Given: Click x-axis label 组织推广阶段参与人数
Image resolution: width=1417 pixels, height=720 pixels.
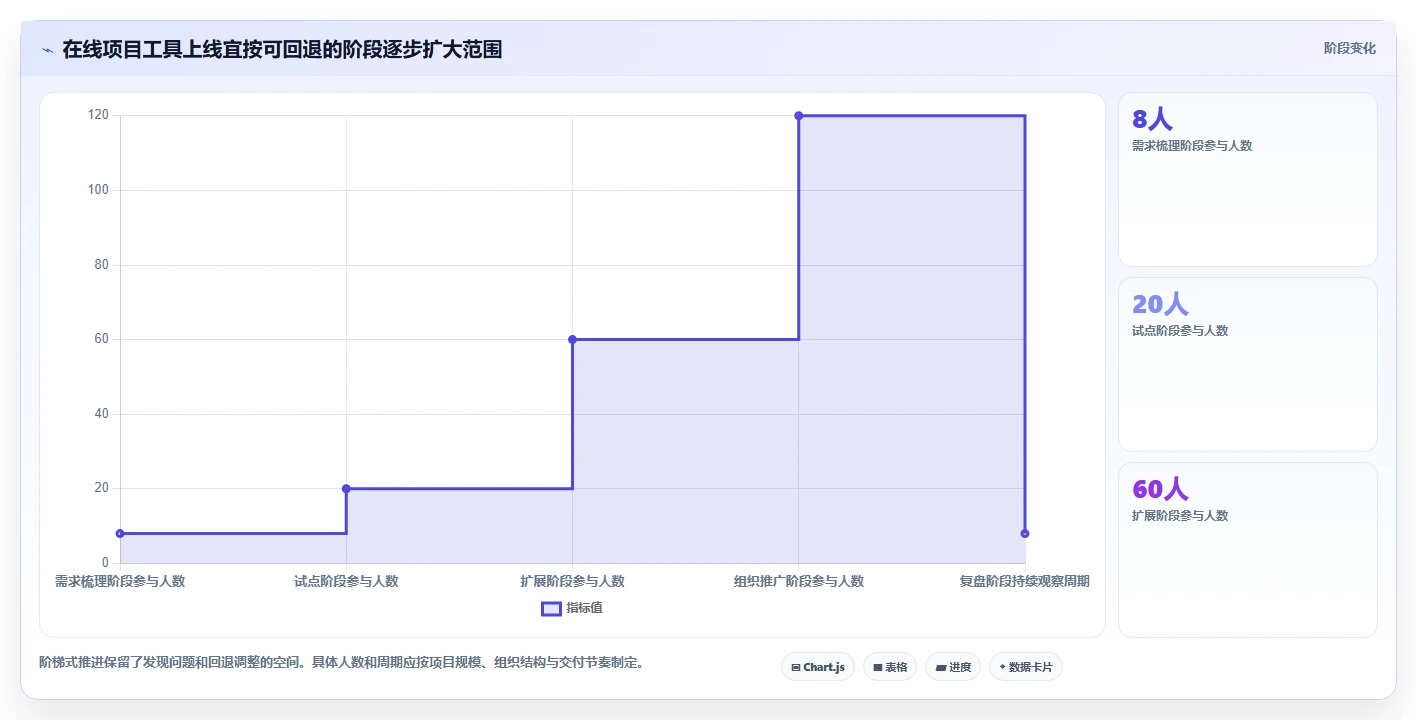Looking at the screenshot, I should pos(798,581).
